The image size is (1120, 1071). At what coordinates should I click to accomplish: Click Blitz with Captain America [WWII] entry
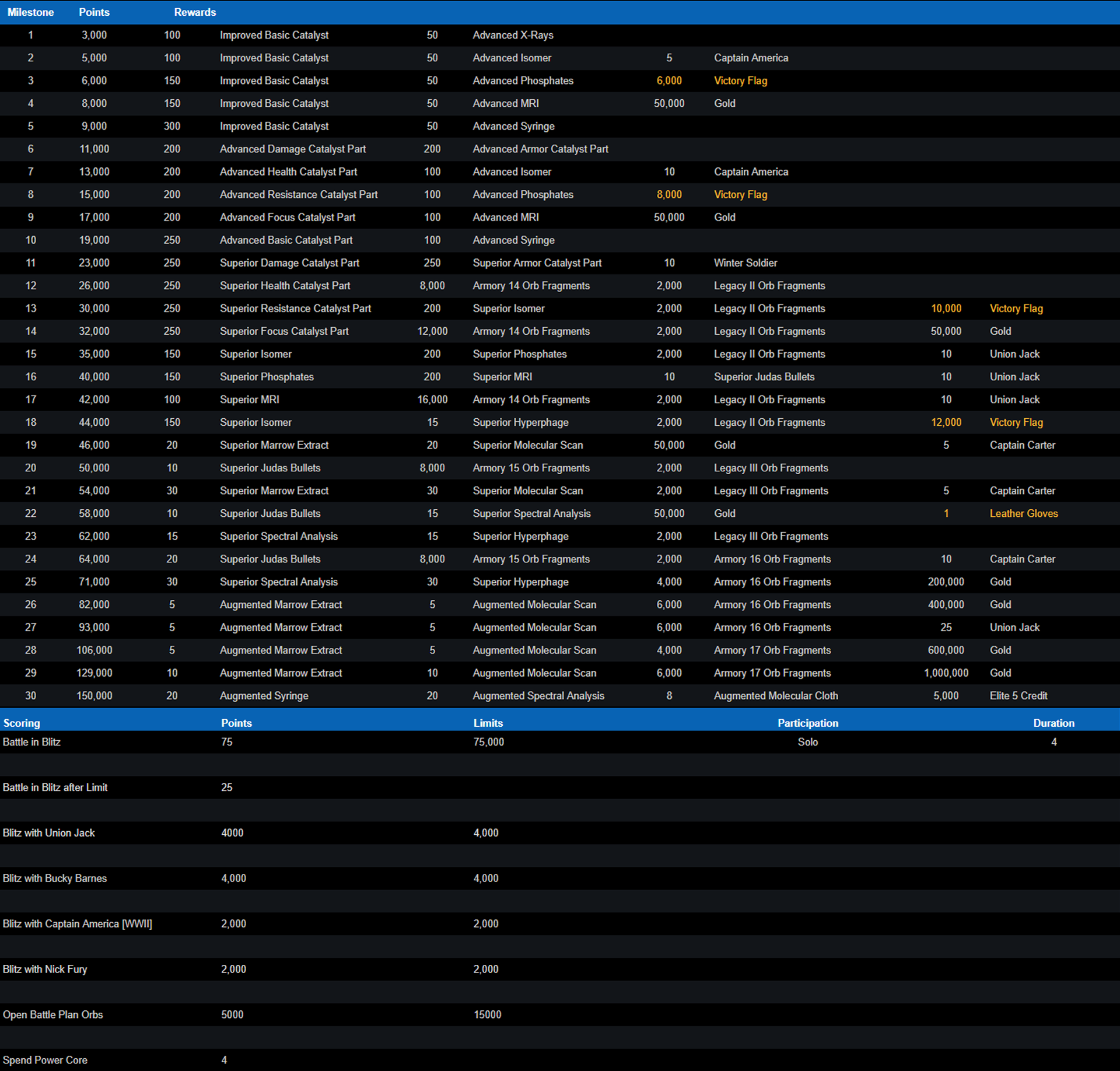pos(77,924)
